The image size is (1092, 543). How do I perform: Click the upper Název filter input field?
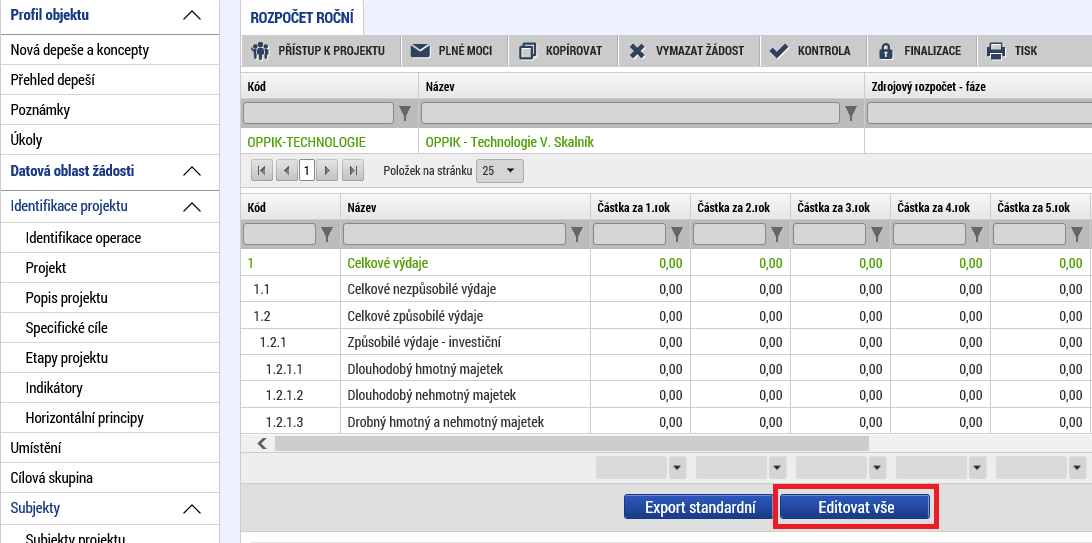click(x=630, y=113)
